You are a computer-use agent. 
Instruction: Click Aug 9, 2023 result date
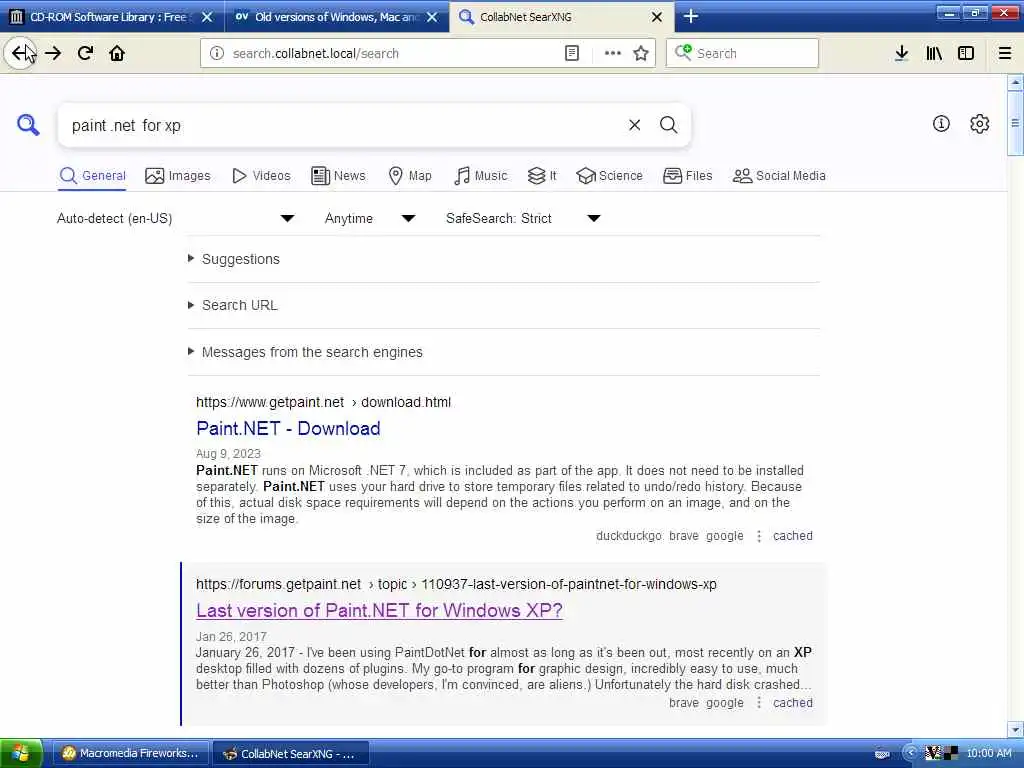[x=228, y=454]
